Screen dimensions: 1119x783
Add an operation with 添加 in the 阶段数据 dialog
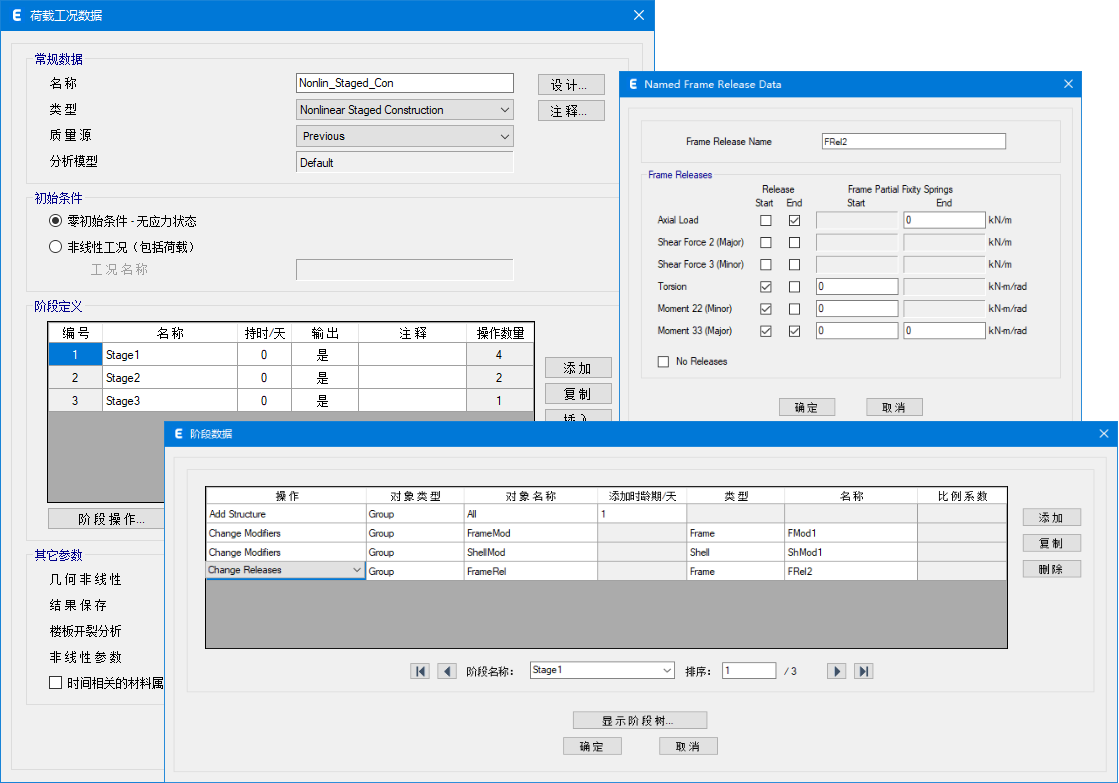1052,517
